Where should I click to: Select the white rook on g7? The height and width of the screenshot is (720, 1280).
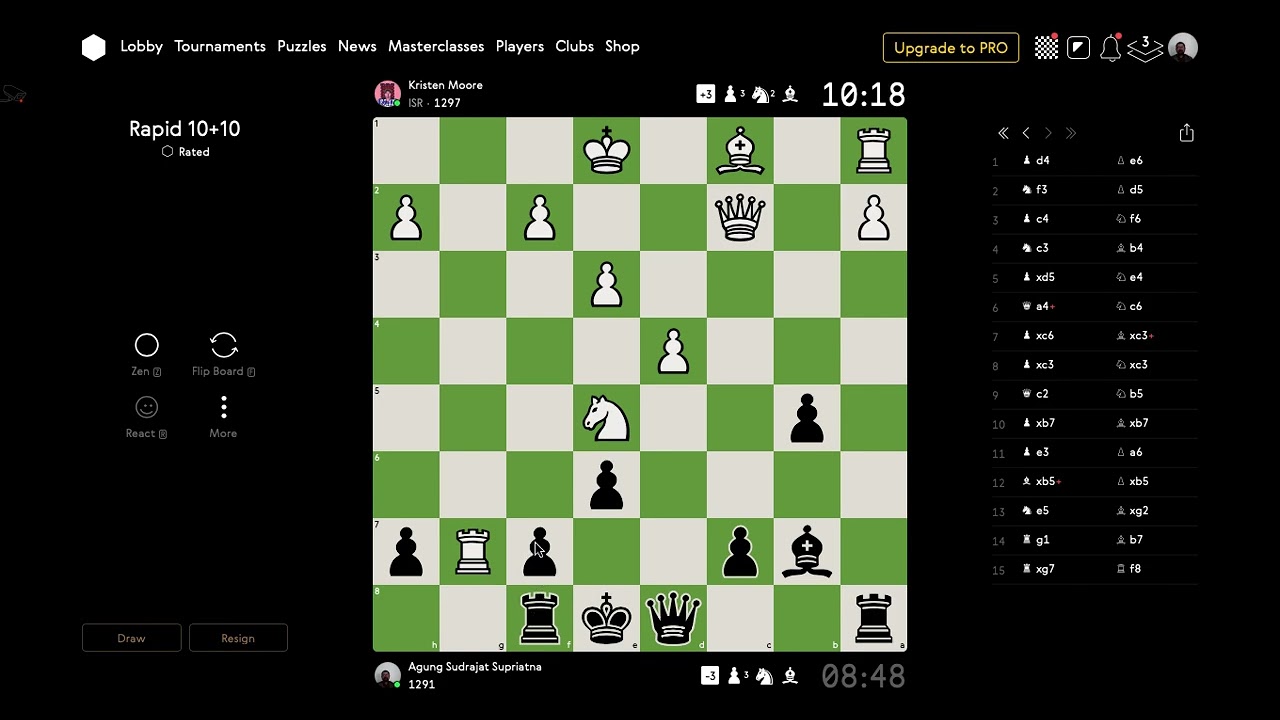tap(473, 551)
